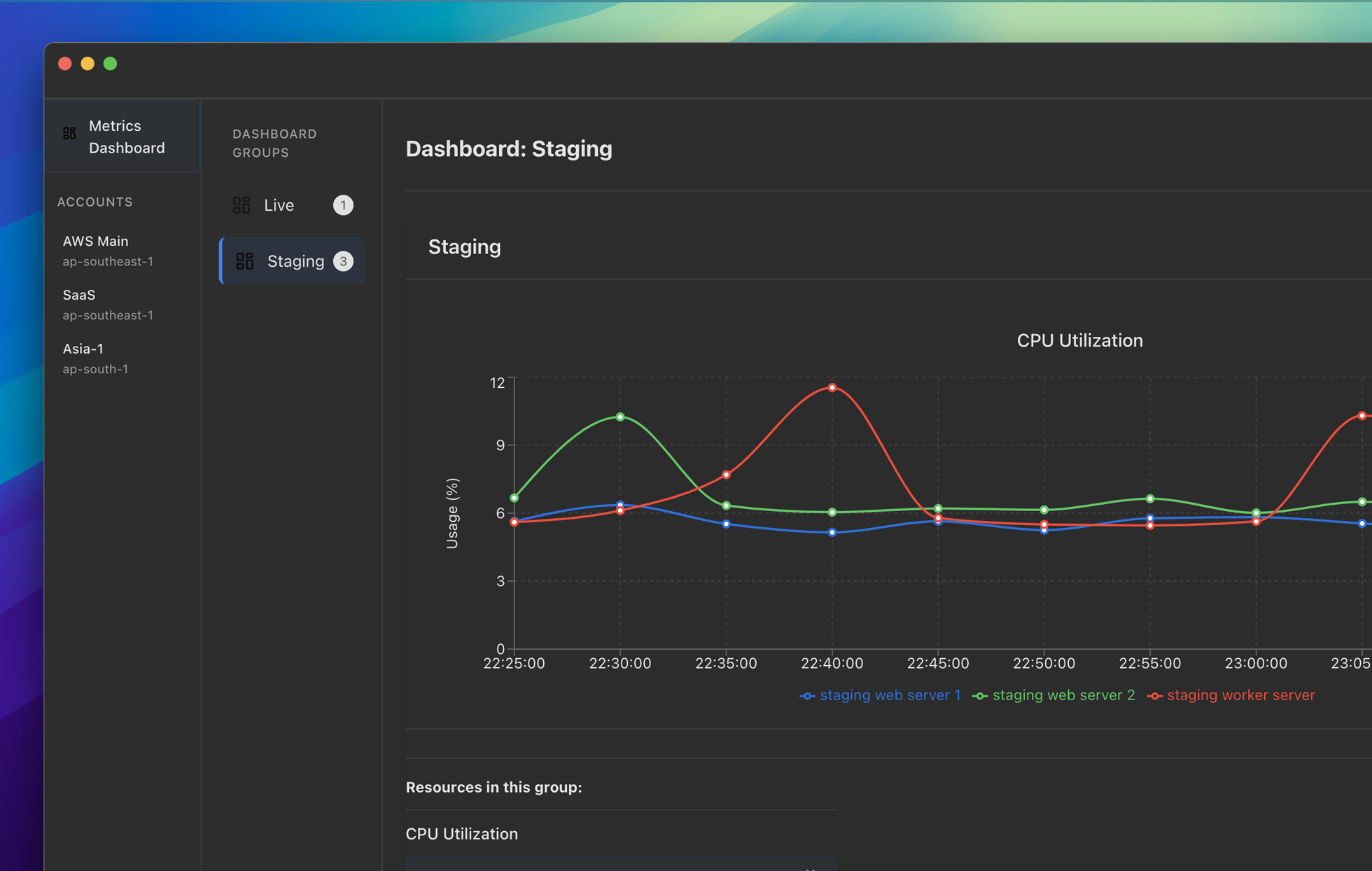Screen dimensions: 1372x871
Task: Click the Metrics Dashboard grid icon
Action: 69,133
